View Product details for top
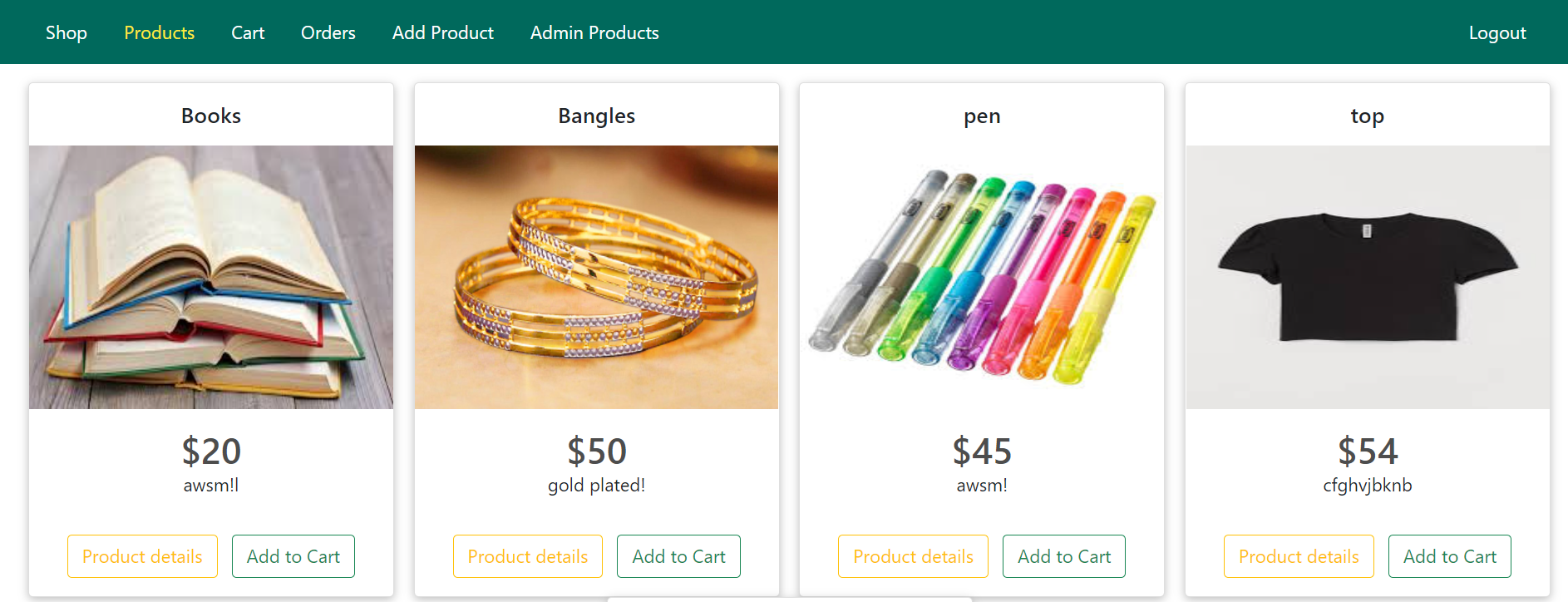The width and height of the screenshot is (1568, 602). (1299, 556)
